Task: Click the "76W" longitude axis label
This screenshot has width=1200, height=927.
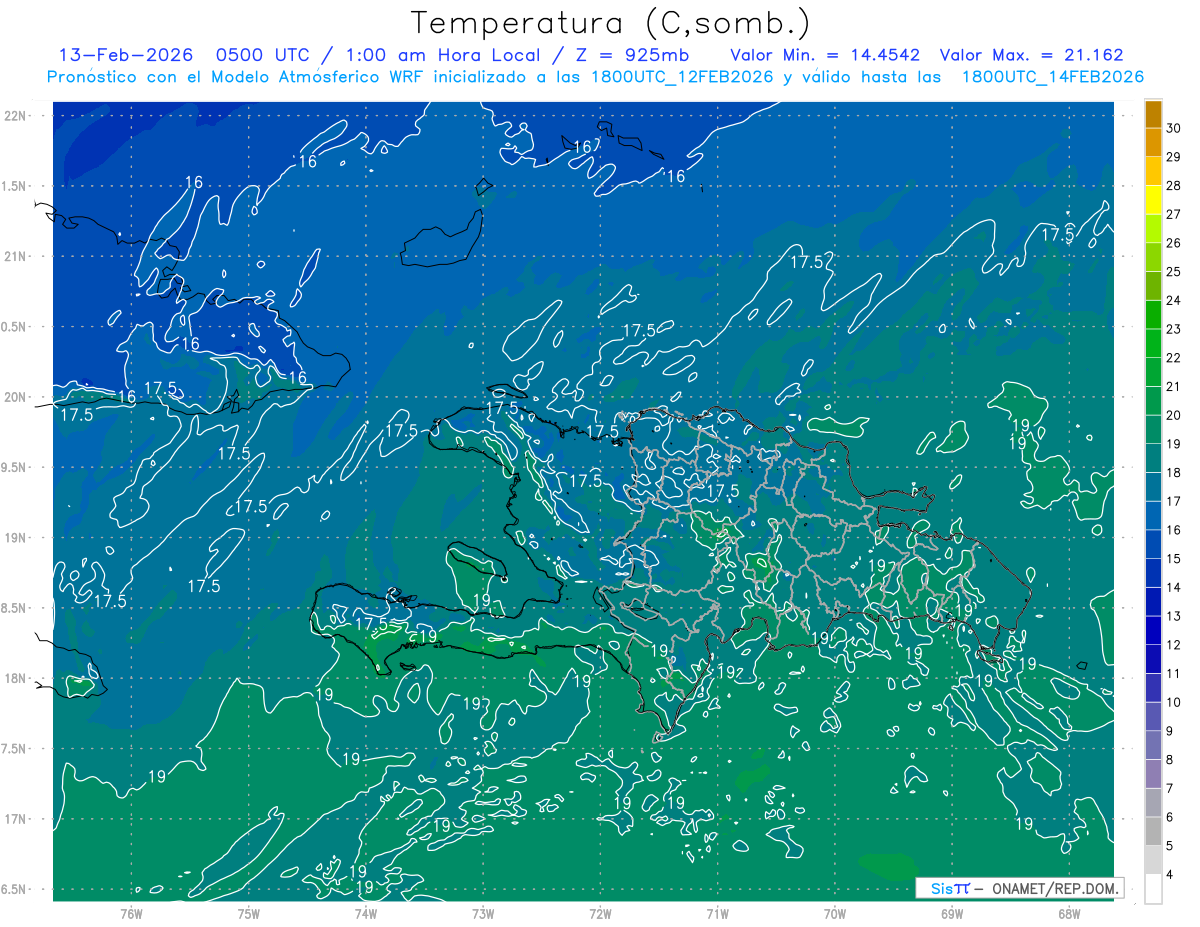Action: (x=131, y=914)
